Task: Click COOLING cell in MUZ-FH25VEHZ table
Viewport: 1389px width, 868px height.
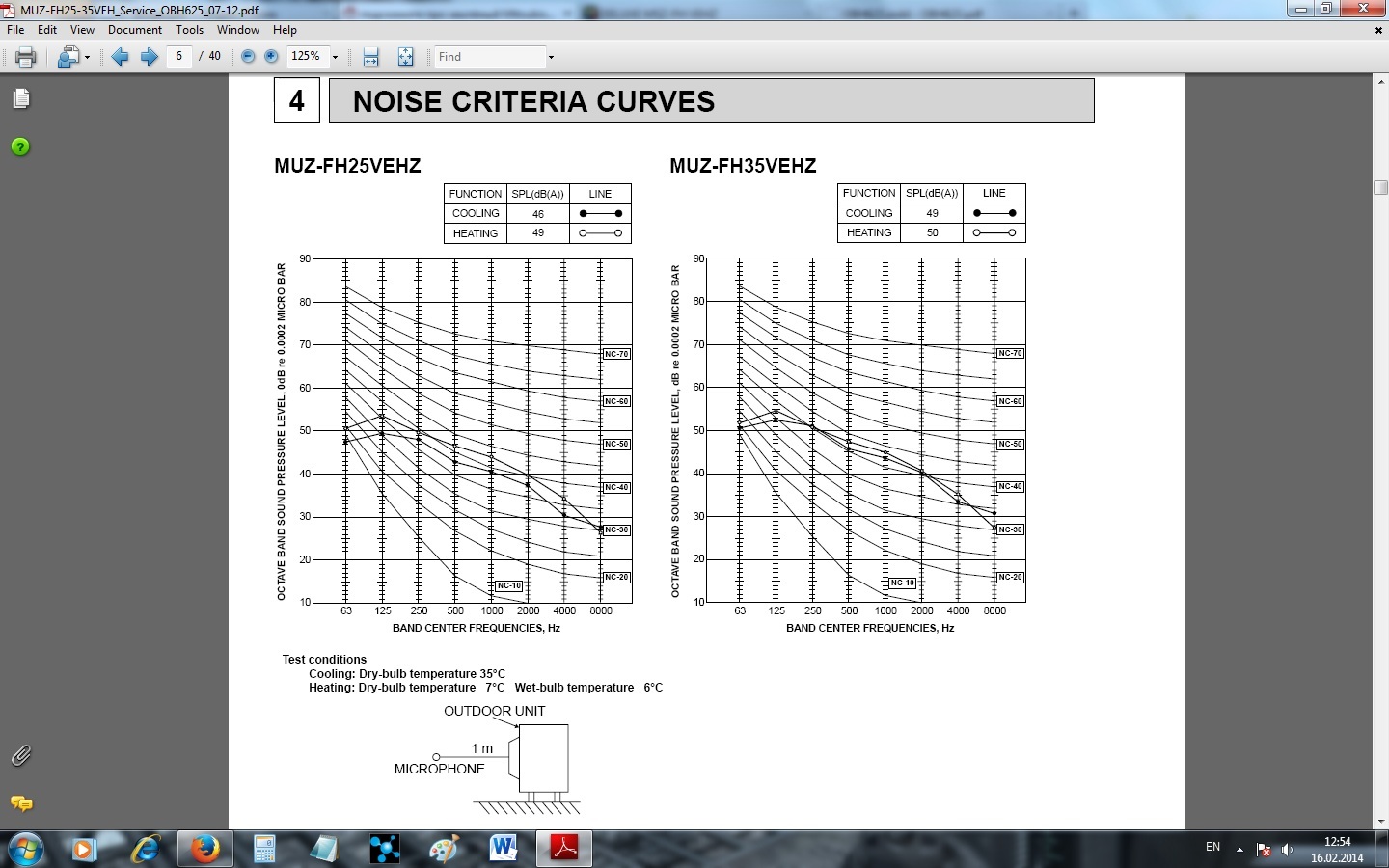Action: pos(476,214)
